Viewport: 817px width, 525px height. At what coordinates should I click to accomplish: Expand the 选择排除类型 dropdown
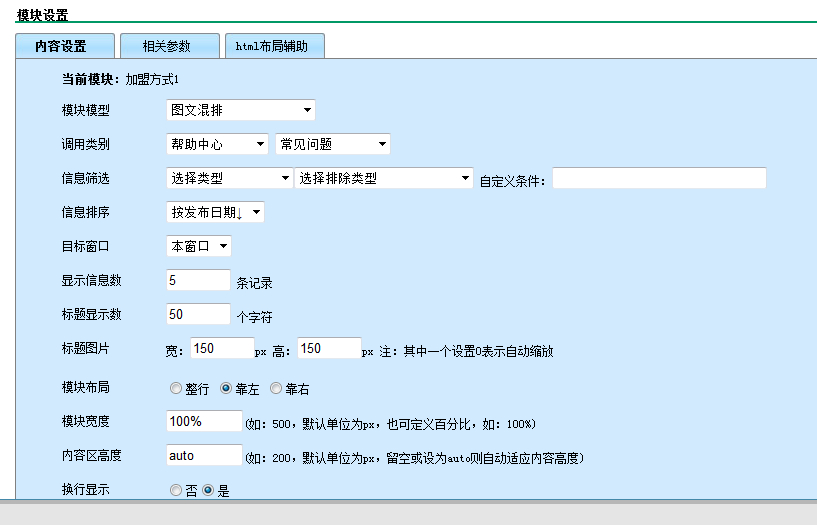[382, 178]
